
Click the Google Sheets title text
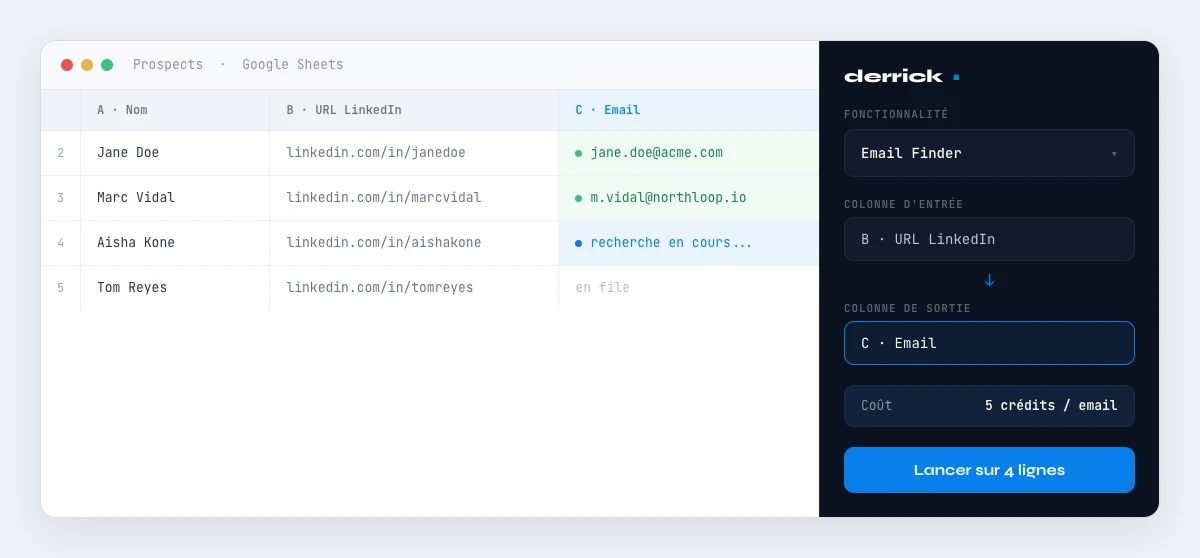click(293, 65)
